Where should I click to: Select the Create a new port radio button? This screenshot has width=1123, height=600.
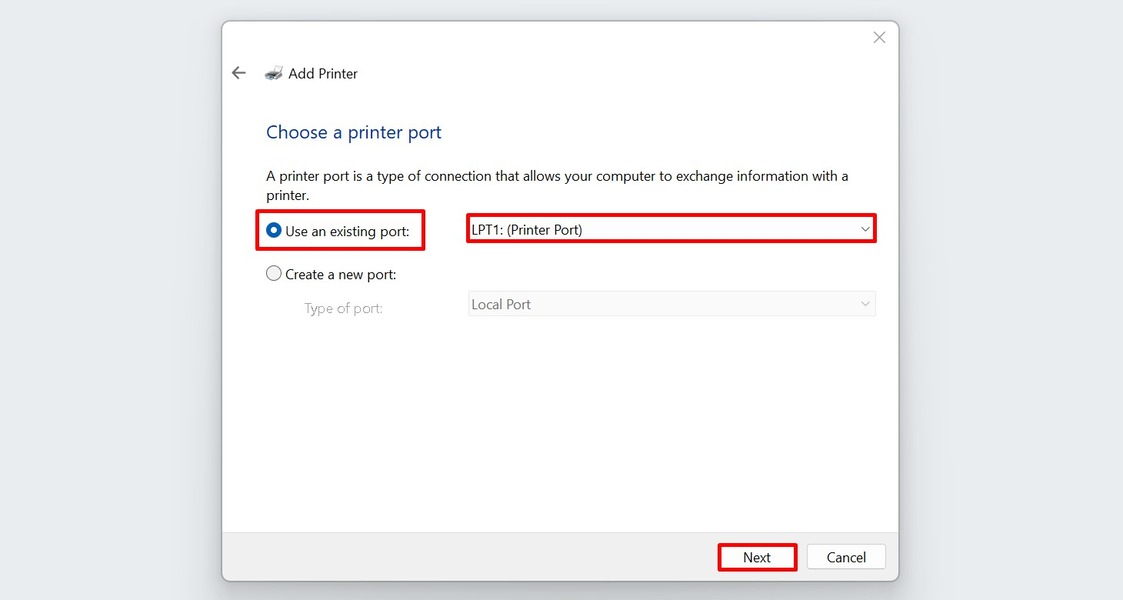(273, 273)
